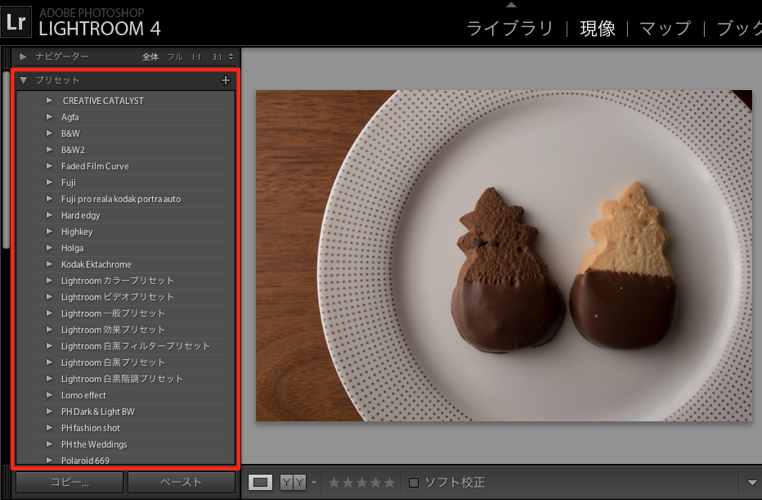
Task: Select the loupe view rectangle icon
Action: pos(260,483)
